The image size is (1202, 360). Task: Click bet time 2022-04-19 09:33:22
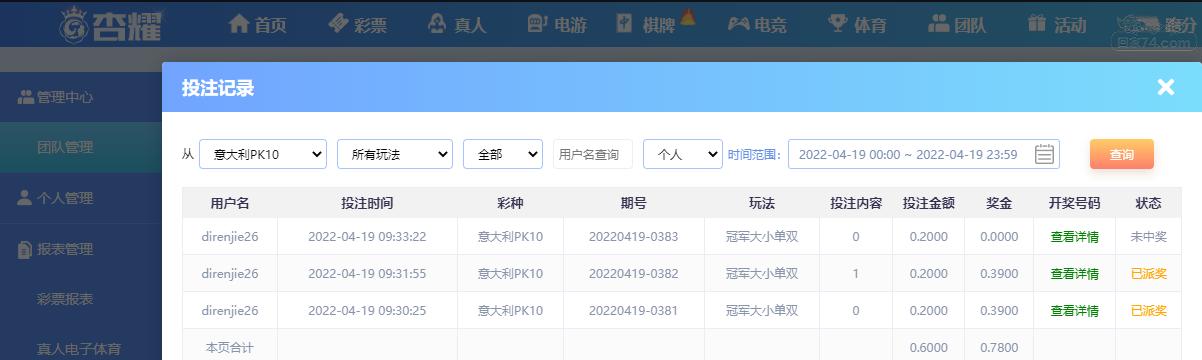click(x=367, y=237)
